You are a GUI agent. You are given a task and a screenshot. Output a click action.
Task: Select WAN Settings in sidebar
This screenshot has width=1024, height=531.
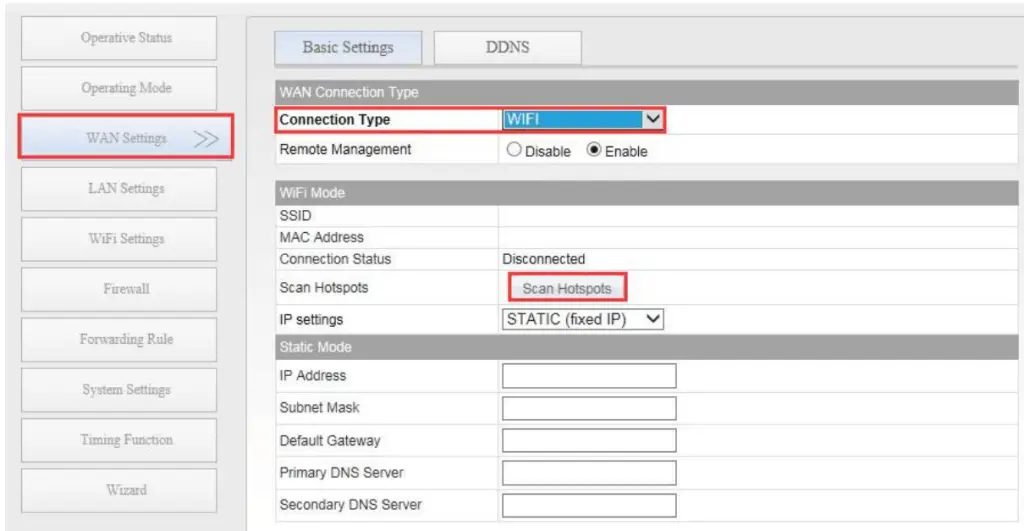[126, 138]
